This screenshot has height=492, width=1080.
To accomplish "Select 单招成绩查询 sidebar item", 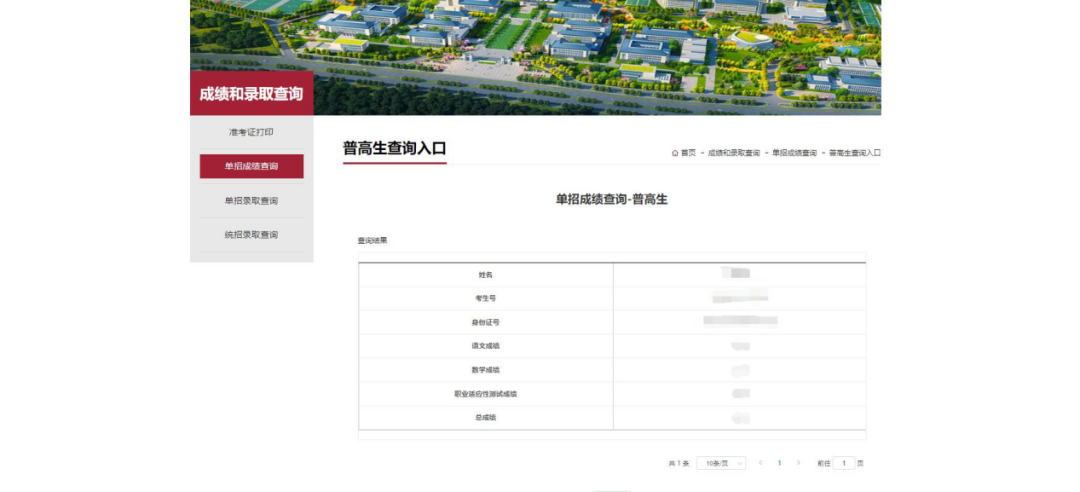I will [x=251, y=166].
